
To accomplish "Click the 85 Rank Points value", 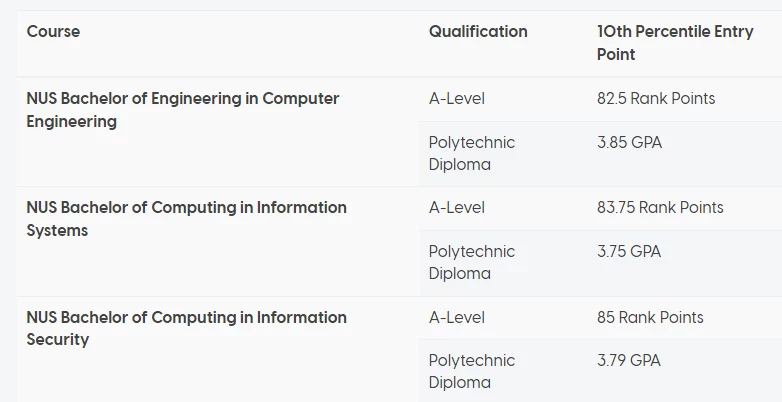I will point(650,317).
